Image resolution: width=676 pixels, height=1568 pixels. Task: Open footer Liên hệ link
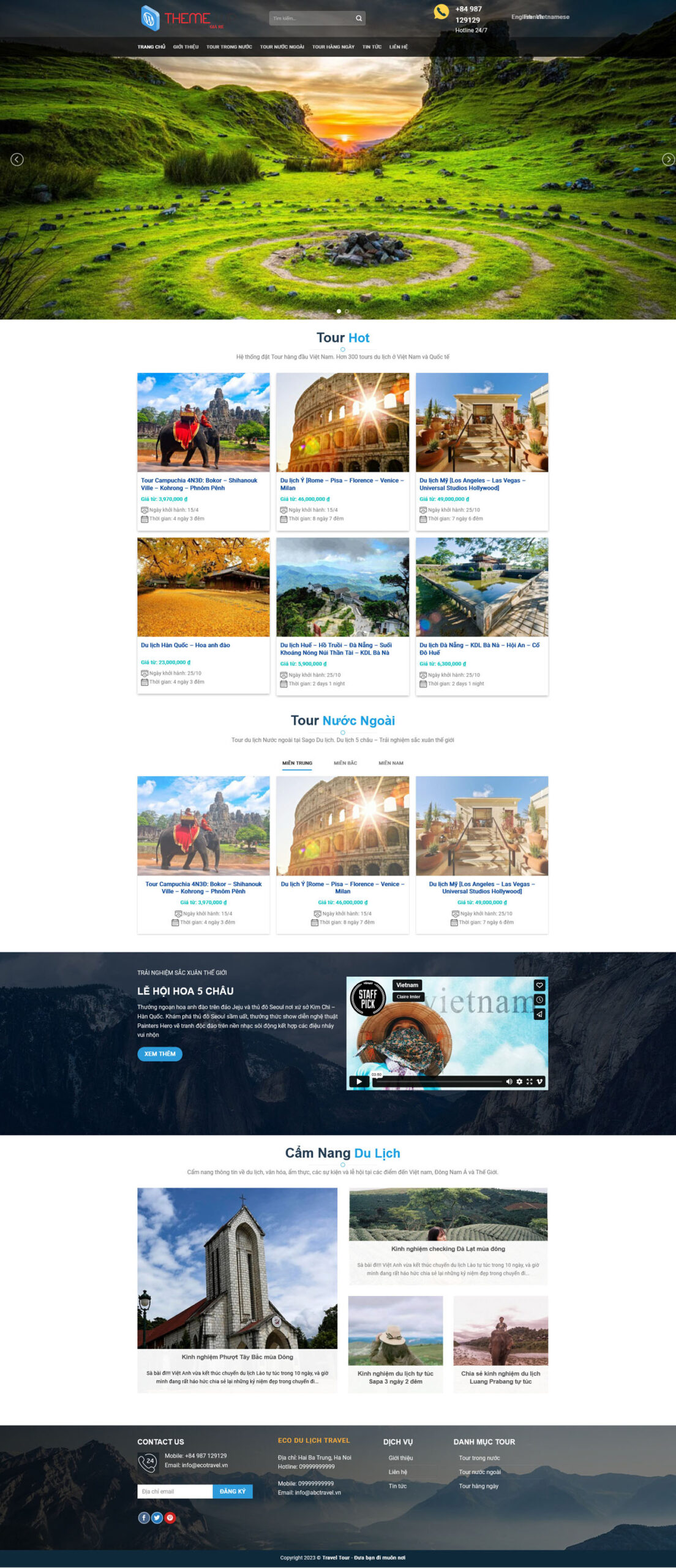(397, 1472)
